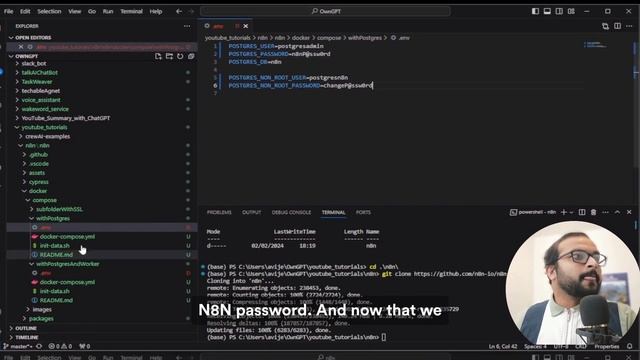
Task: Go back with the navigation arrow
Action: [179, 11]
